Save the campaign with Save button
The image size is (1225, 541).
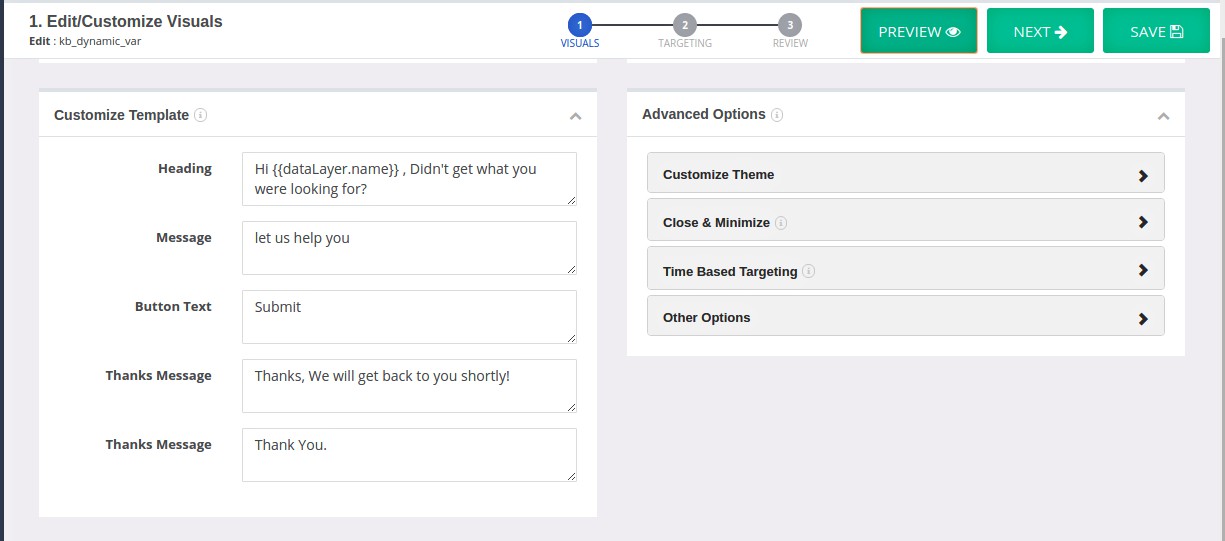point(1156,31)
